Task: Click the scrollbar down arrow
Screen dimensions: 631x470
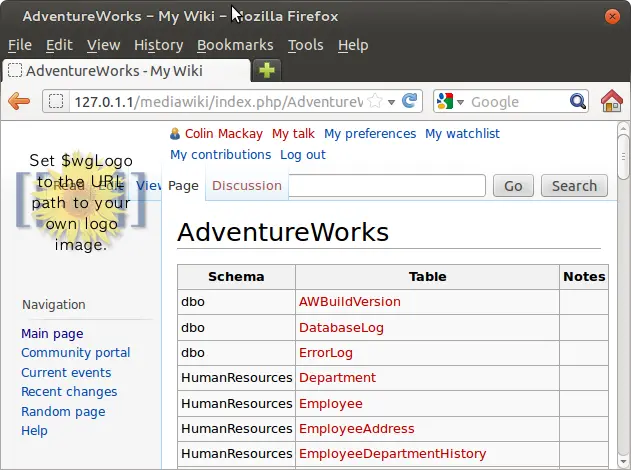Action: (x=623, y=461)
